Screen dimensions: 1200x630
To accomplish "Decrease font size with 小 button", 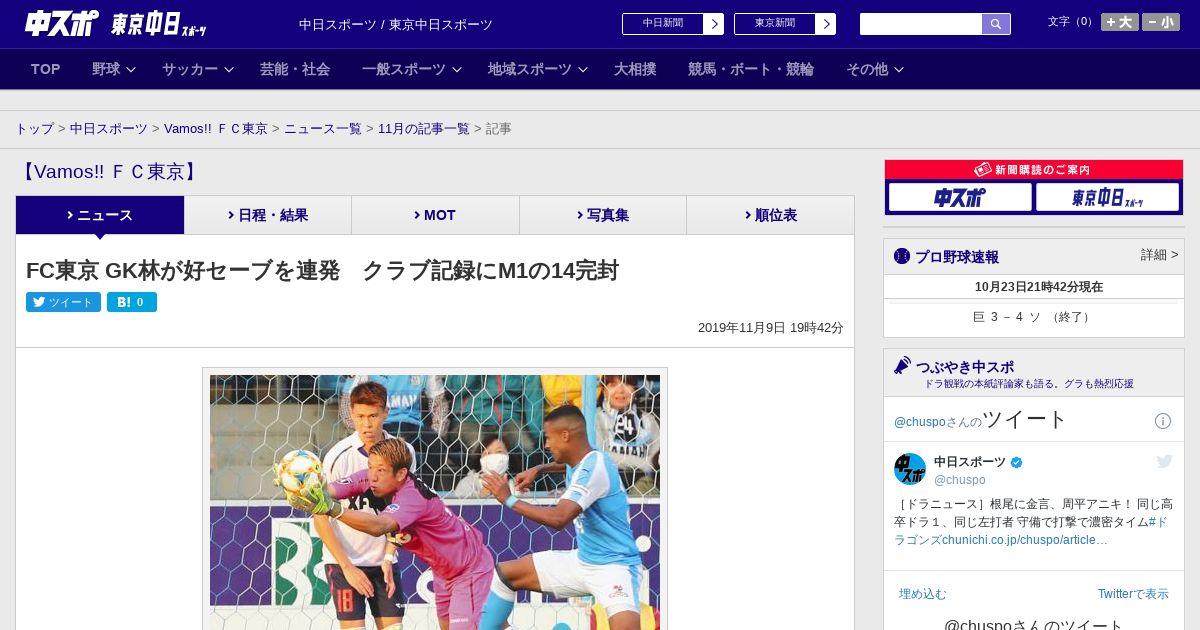I will pos(1161,22).
